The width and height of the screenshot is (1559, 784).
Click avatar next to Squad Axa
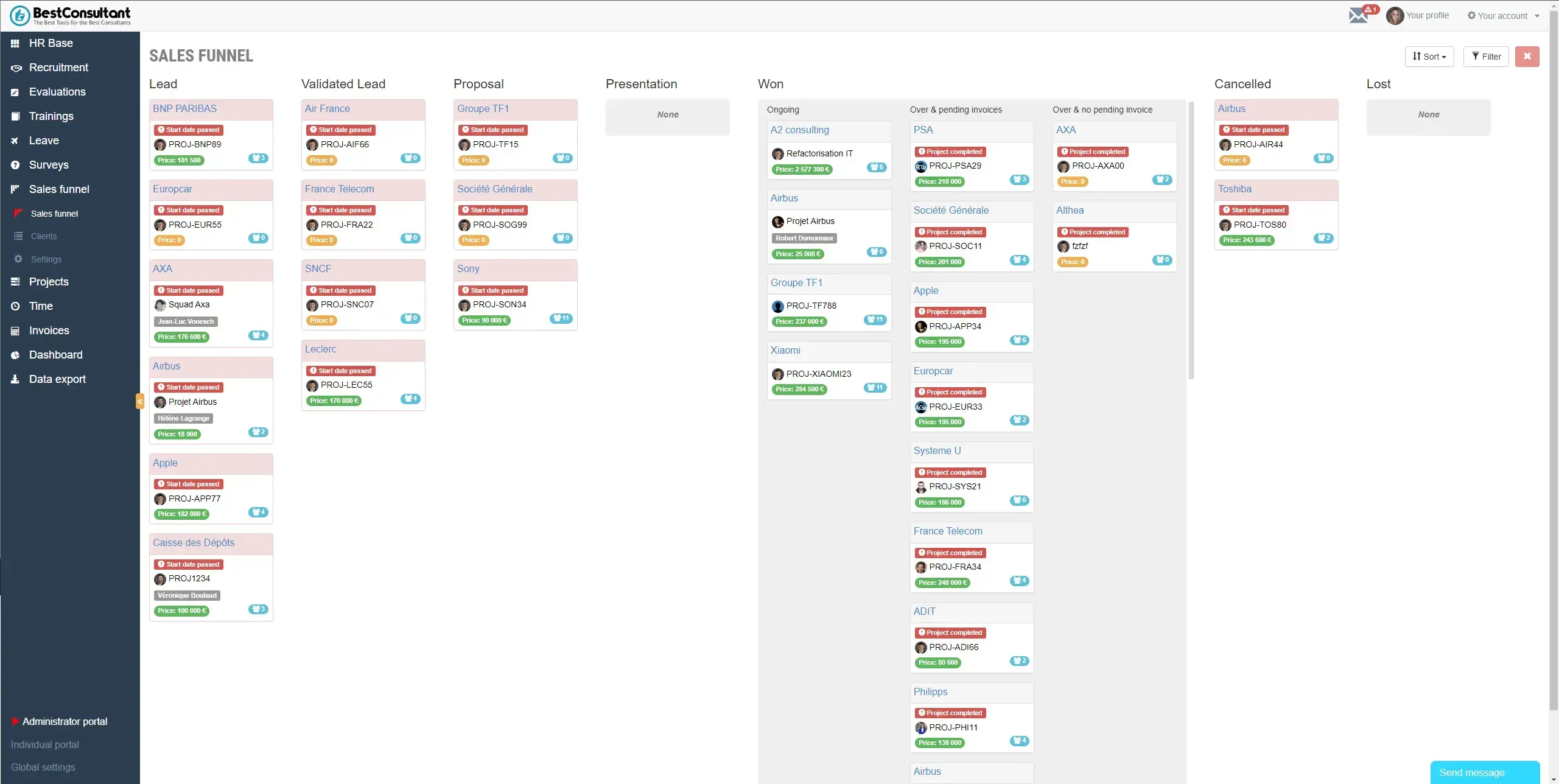[x=160, y=305]
